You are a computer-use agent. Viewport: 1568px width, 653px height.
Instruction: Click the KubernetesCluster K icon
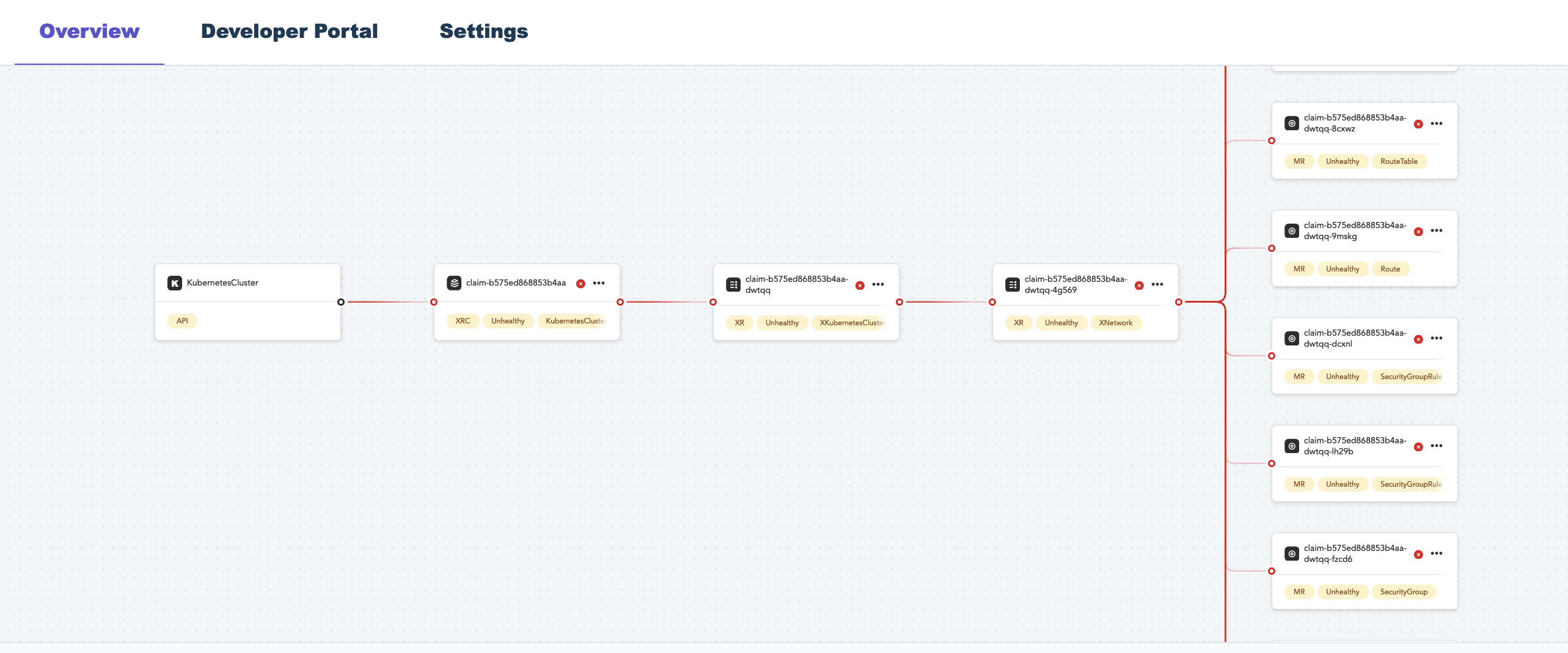175,283
